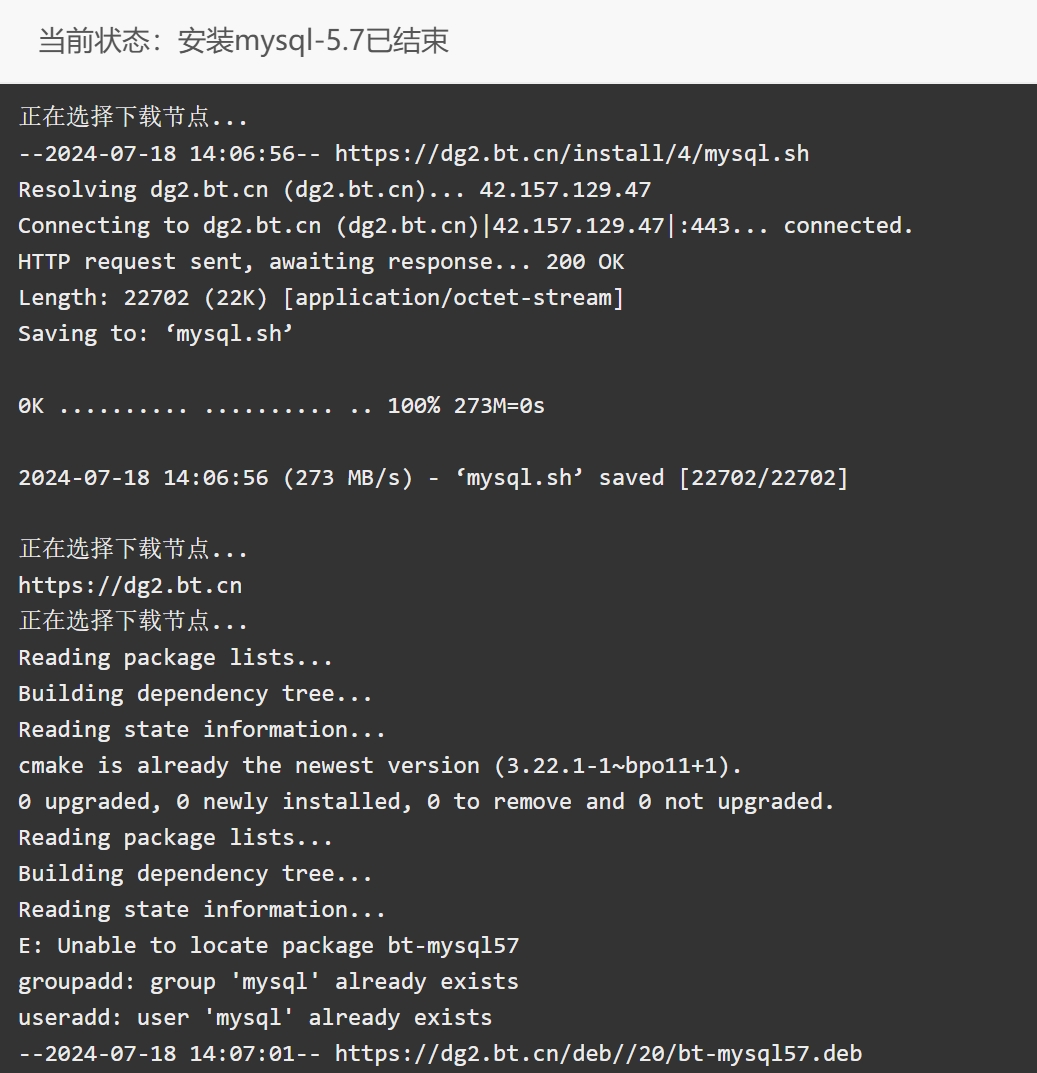Click the last Reading state information line

pos(202,909)
